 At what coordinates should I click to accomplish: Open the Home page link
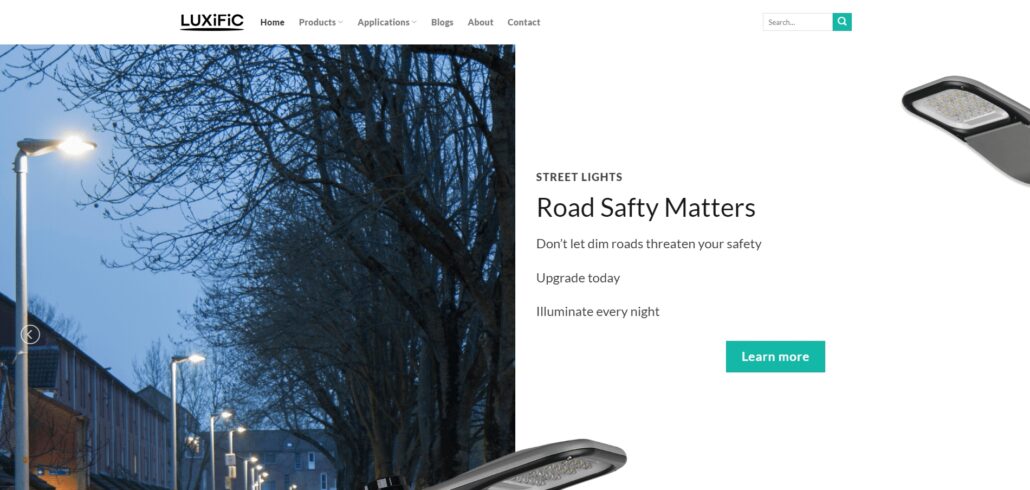pos(272,22)
